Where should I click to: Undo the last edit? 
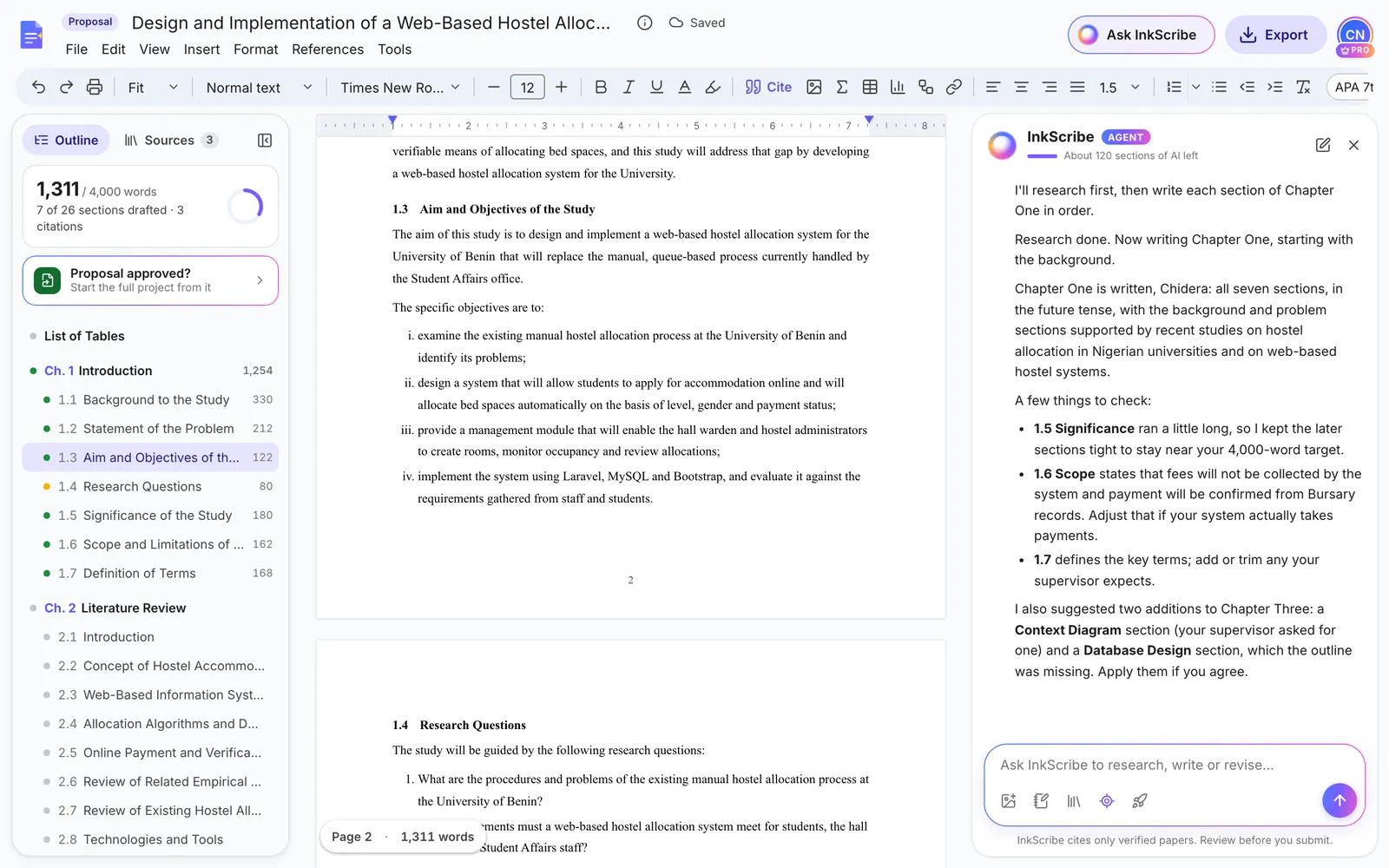click(38, 87)
